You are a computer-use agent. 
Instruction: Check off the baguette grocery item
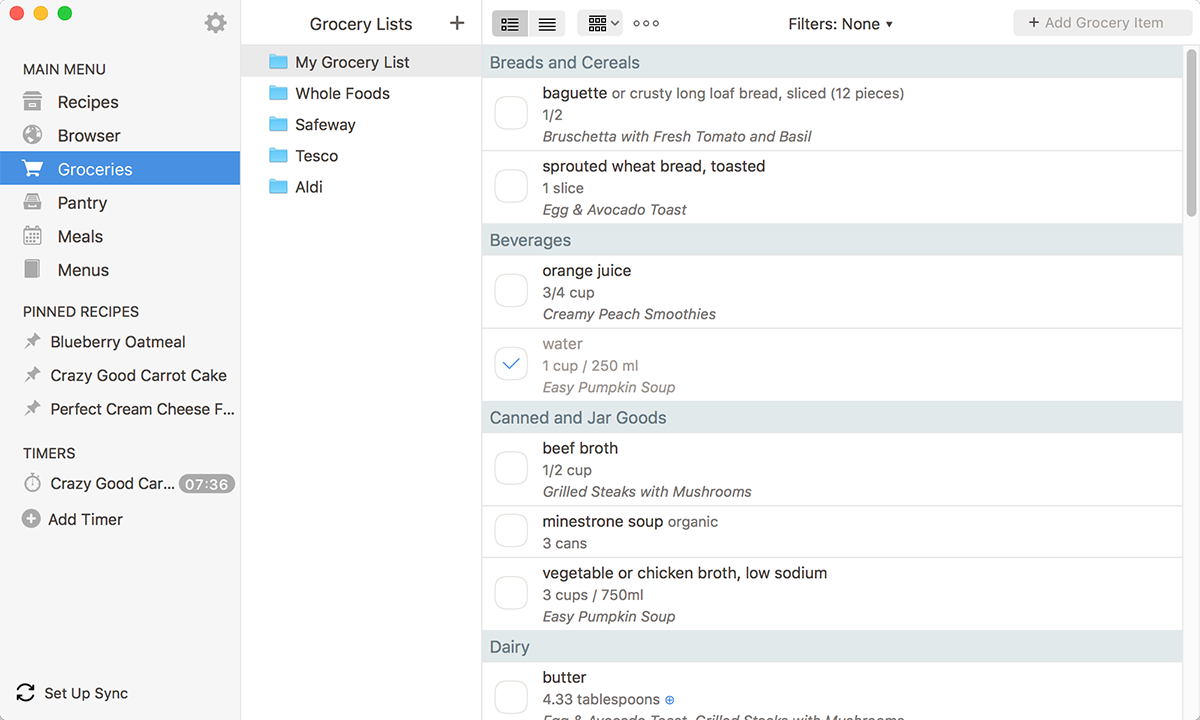(x=511, y=113)
